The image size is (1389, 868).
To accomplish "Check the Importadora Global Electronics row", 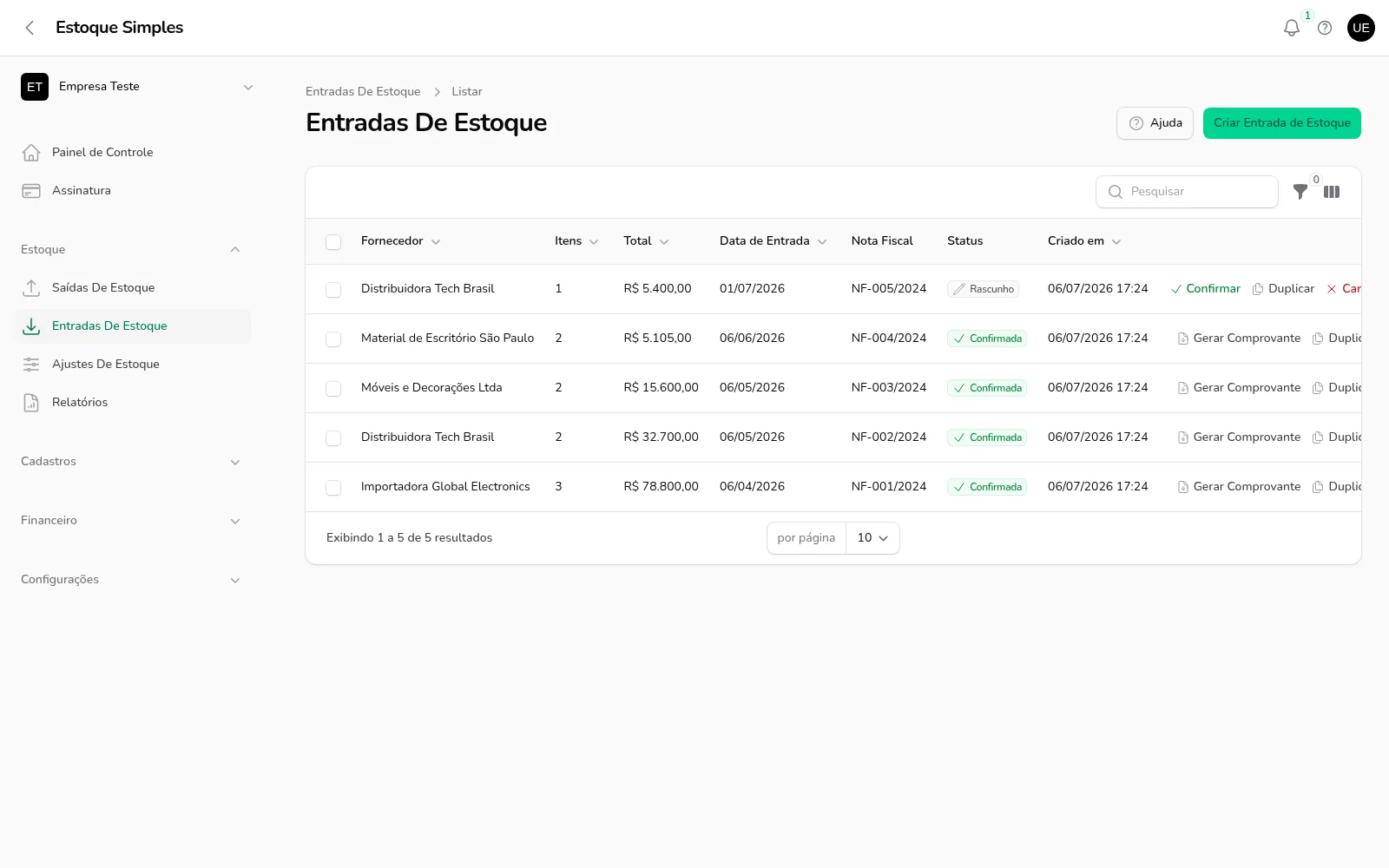I will [x=333, y=488].
